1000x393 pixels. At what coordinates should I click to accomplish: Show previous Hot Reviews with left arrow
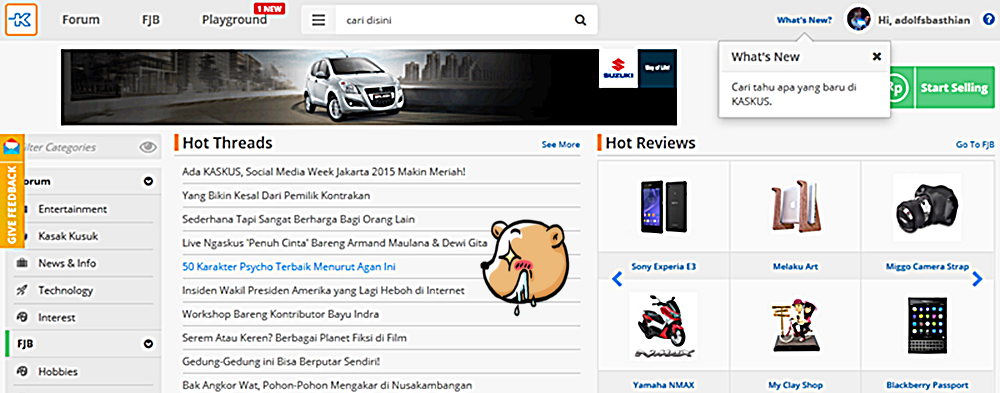point(617,279)
